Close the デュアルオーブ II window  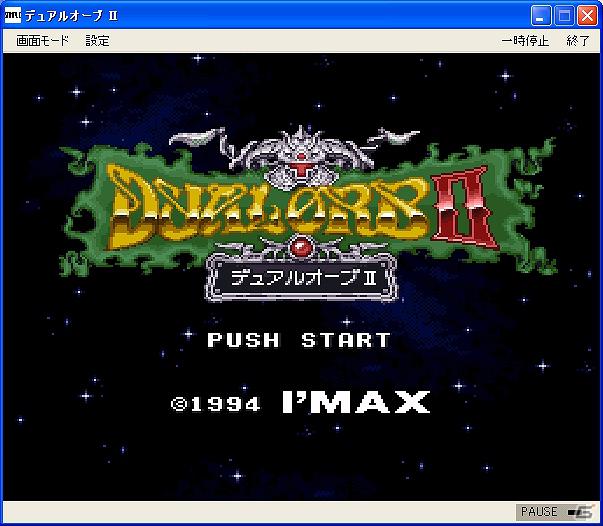coord(588,16)
